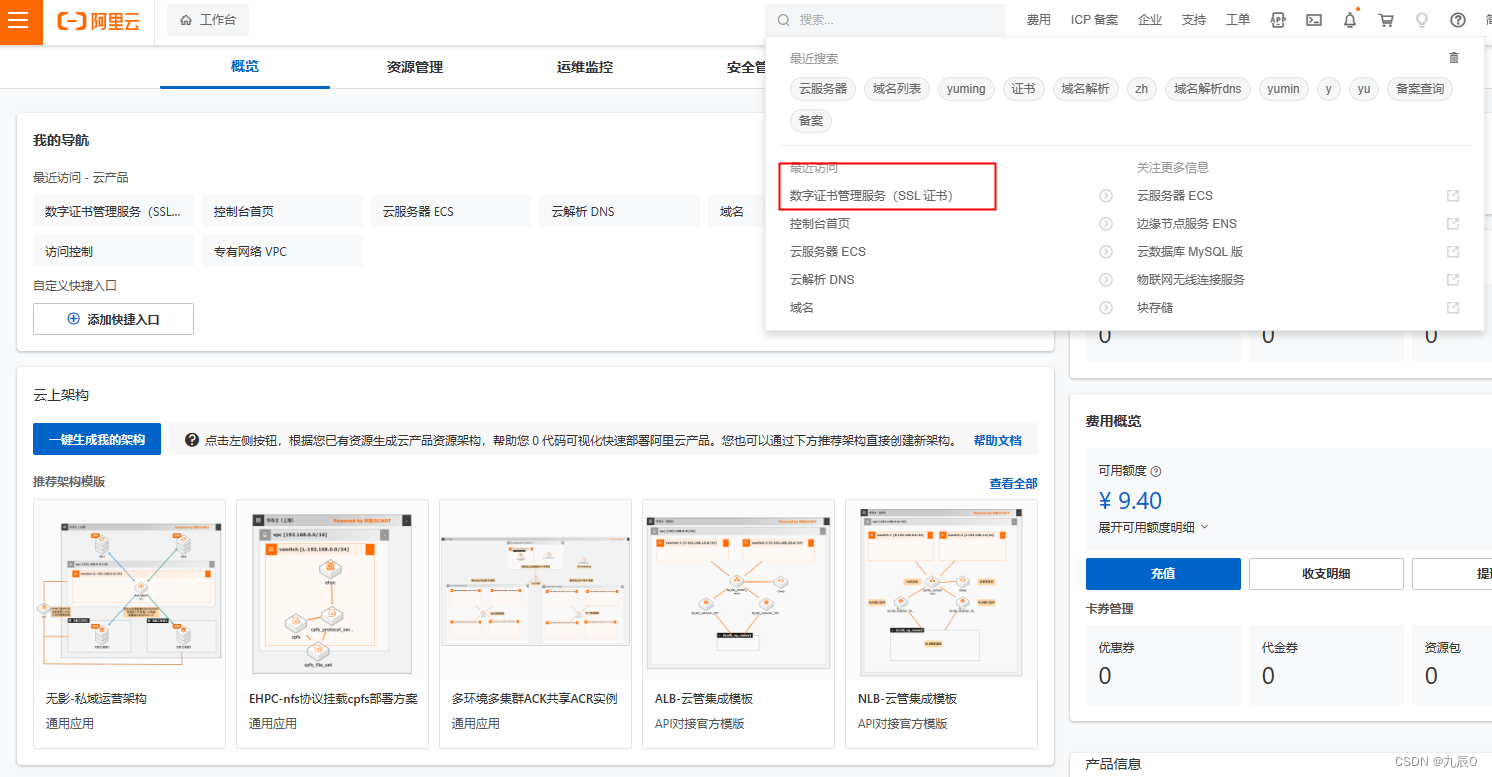Click 查看全部 architecture templates link
This screenshot has width=1492, height=777.
pyautogui.click(x=1013, y=483)
